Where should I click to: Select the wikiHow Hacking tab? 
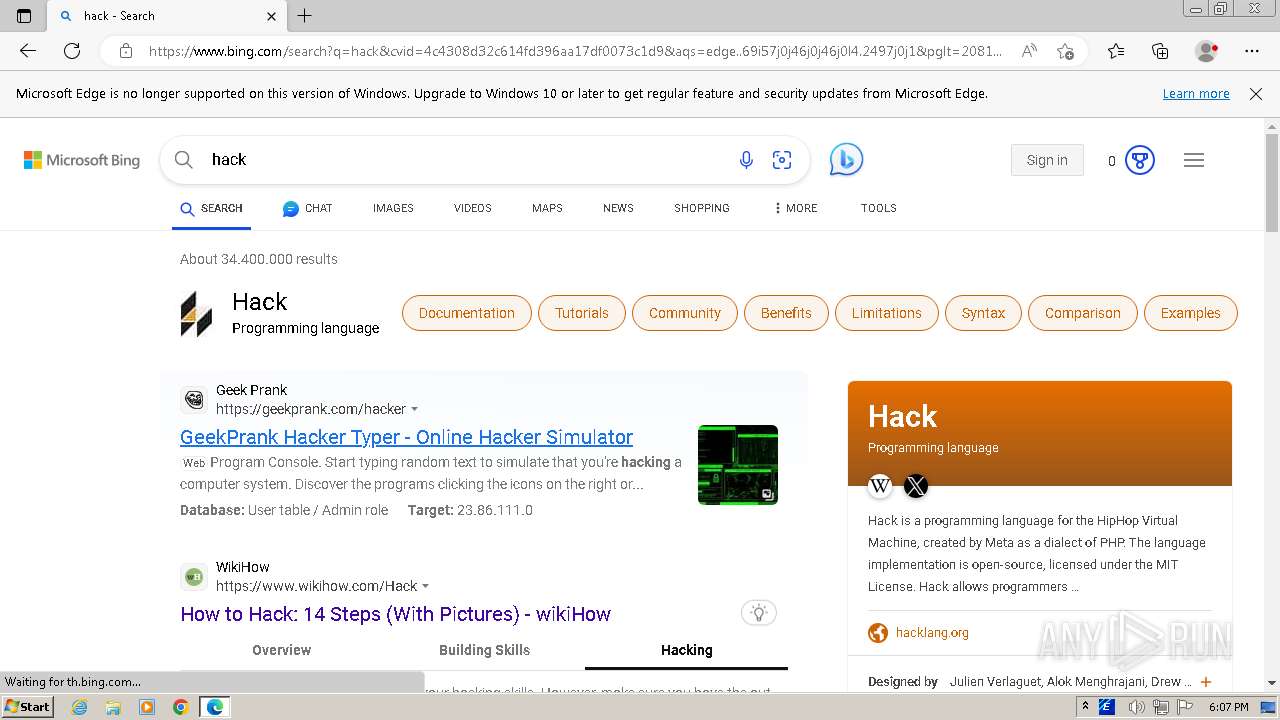687,650
